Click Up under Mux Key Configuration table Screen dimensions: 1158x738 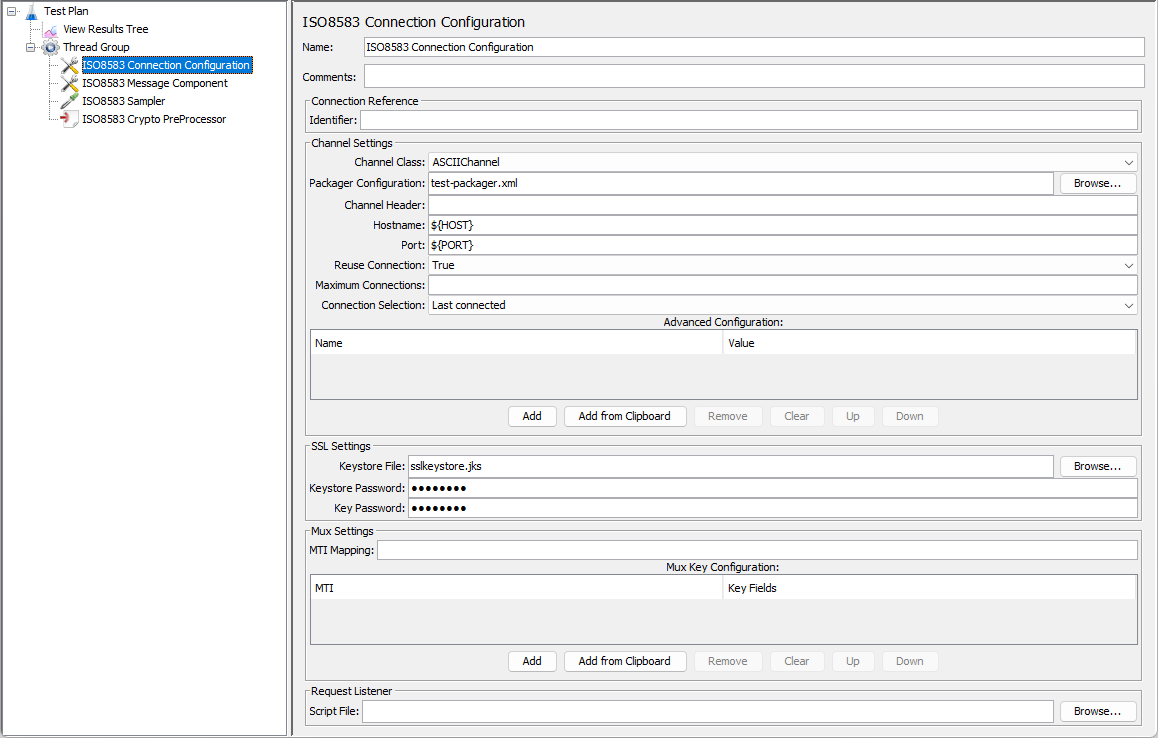[852, 661]
